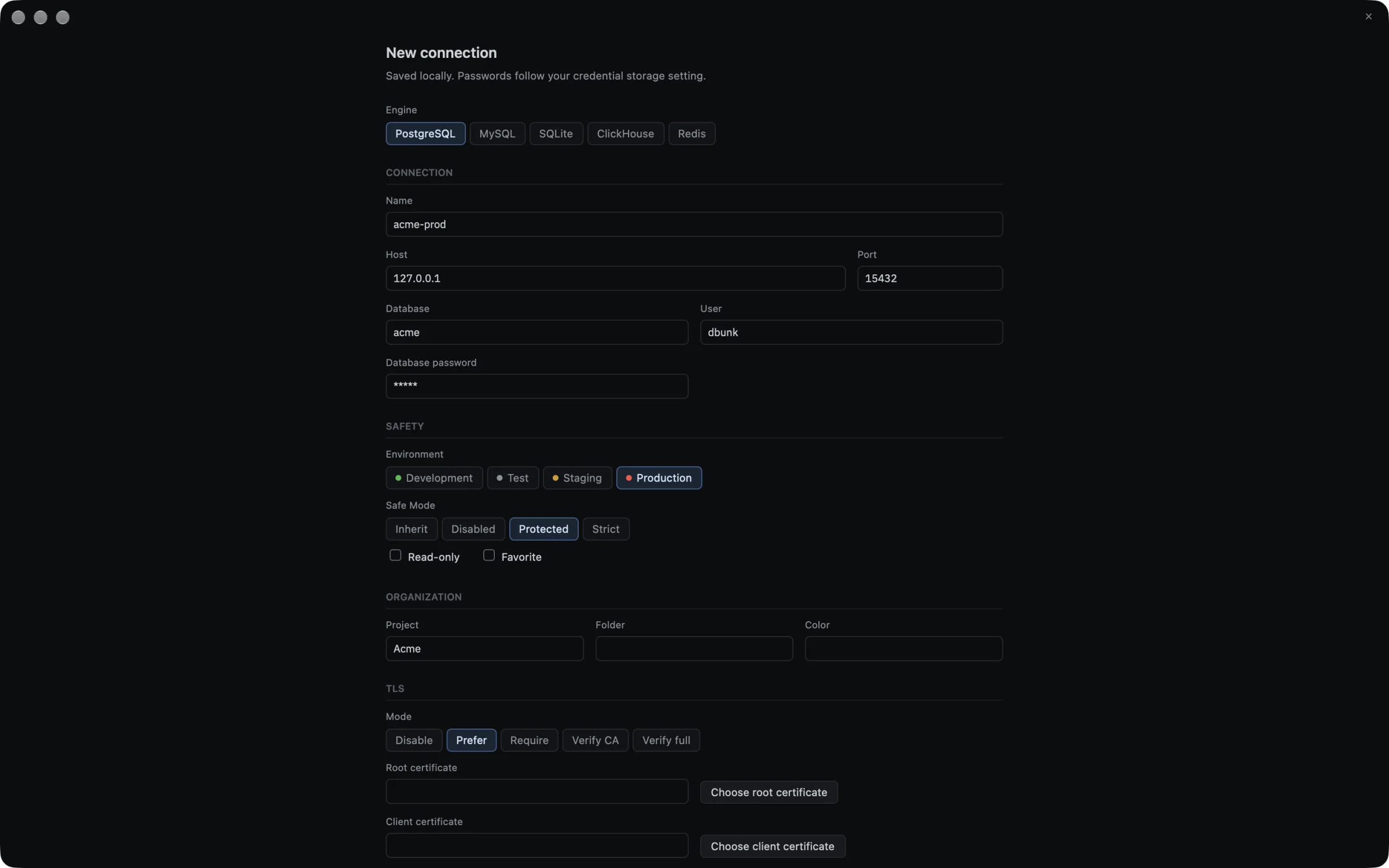
Task: Open Choose client certificate picker
Action: tap(773, 846)
